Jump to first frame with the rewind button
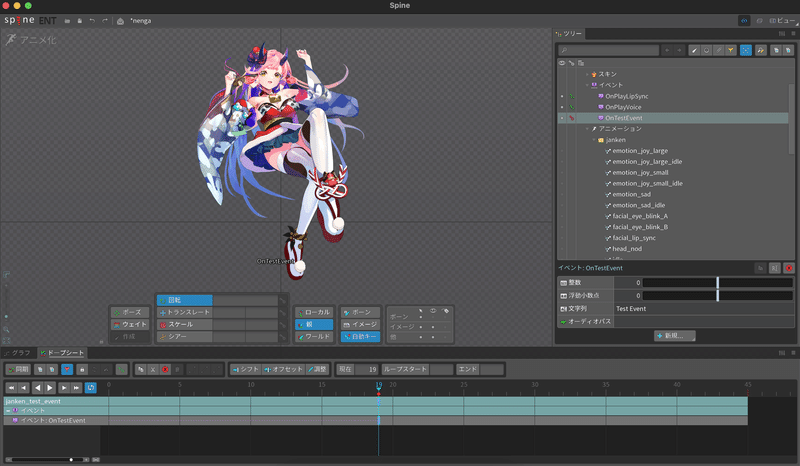This screenshot has width=800, height=466. pyautogui.click(x=11, y=388)
